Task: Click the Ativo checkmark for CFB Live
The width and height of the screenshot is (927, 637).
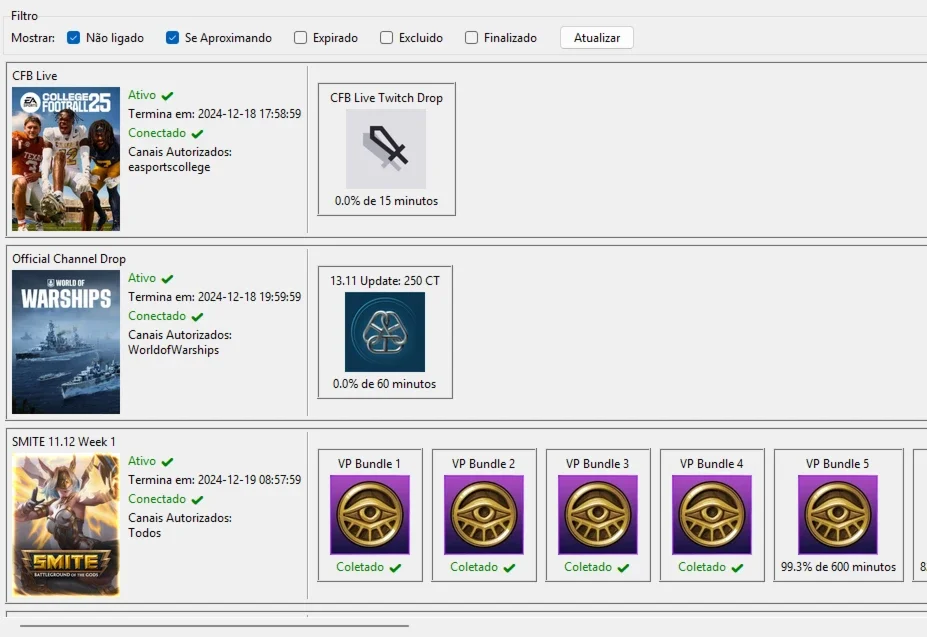Action: click(167, 96)
